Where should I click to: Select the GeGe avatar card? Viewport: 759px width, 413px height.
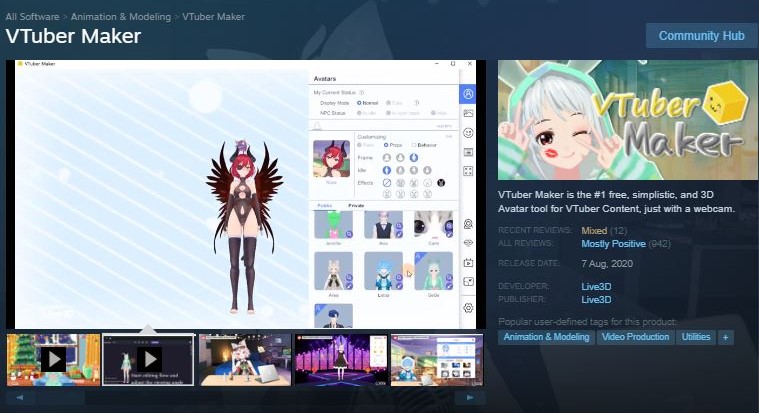pyautogui.click(x=434, y=271)
